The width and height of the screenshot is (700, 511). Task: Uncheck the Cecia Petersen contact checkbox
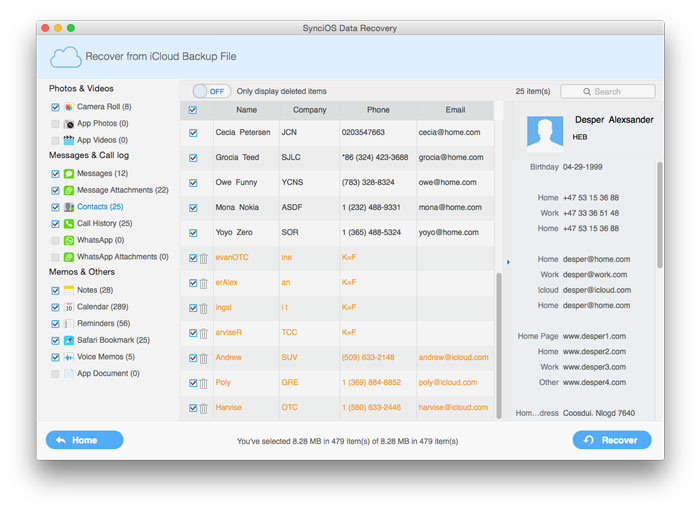coord(193,133)
